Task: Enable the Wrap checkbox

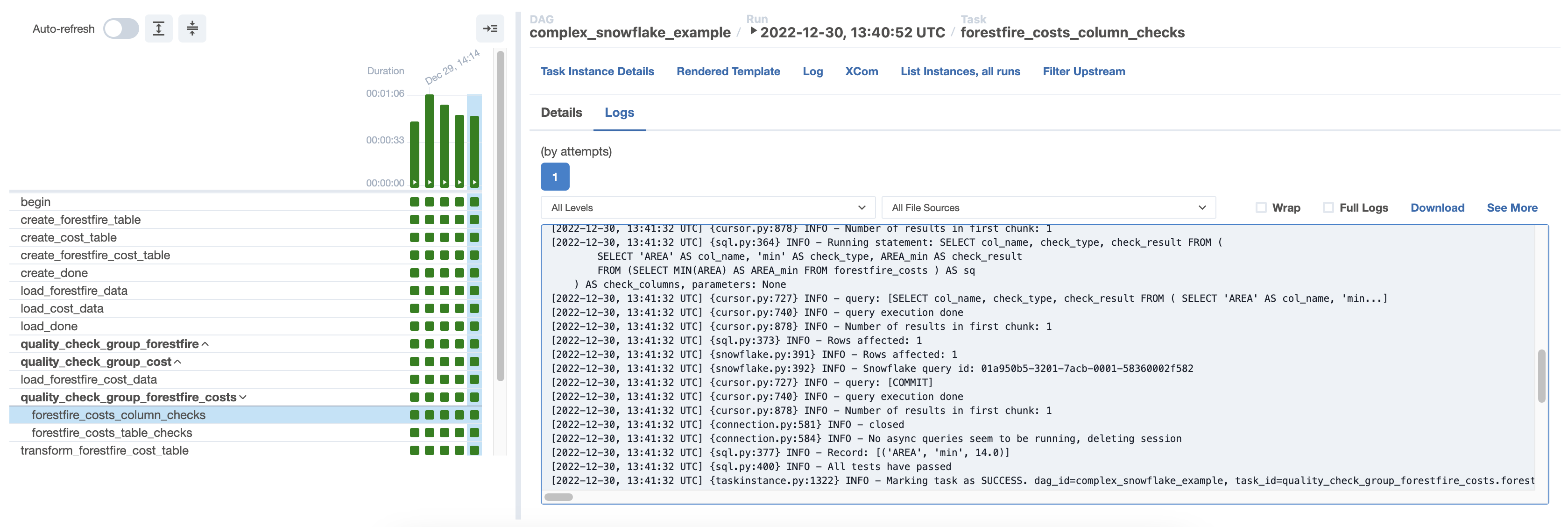Action: [1261, 208]
